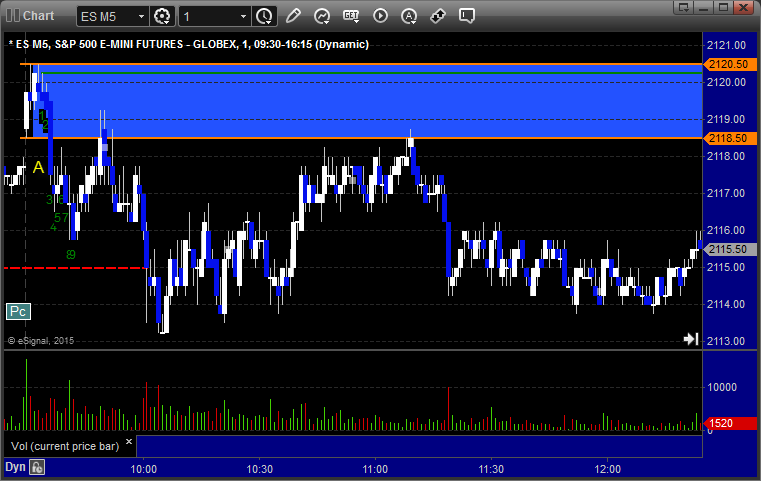Image resolution: width=761 pixels, height=481 pixels.
Task: Click the yellow A marker on chart
Action: (38, 168)
